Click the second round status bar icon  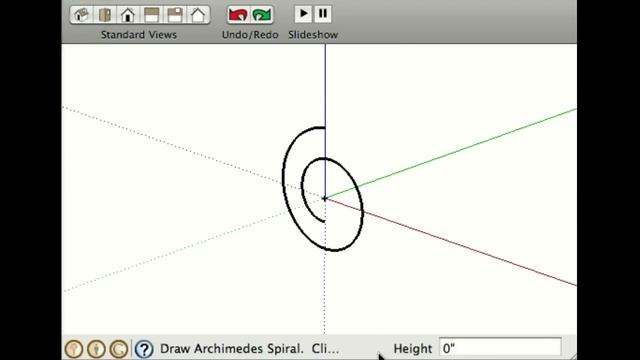96,349
